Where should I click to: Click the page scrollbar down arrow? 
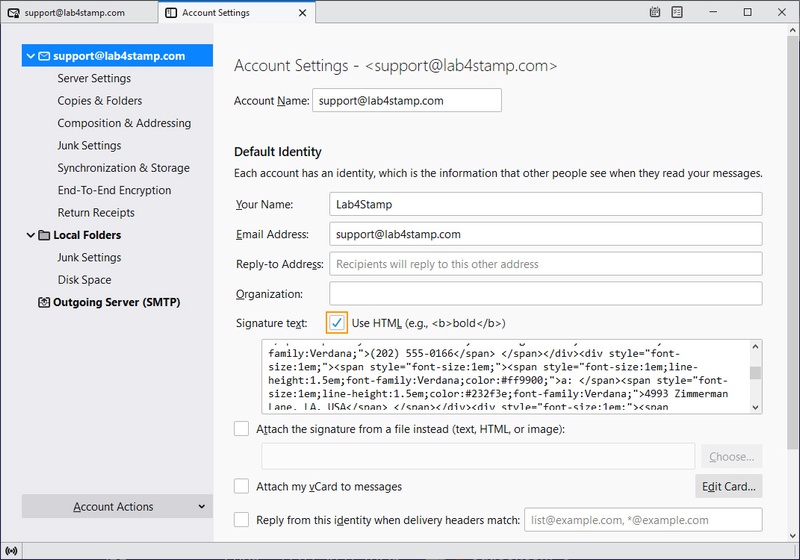[x=793, y=536]
